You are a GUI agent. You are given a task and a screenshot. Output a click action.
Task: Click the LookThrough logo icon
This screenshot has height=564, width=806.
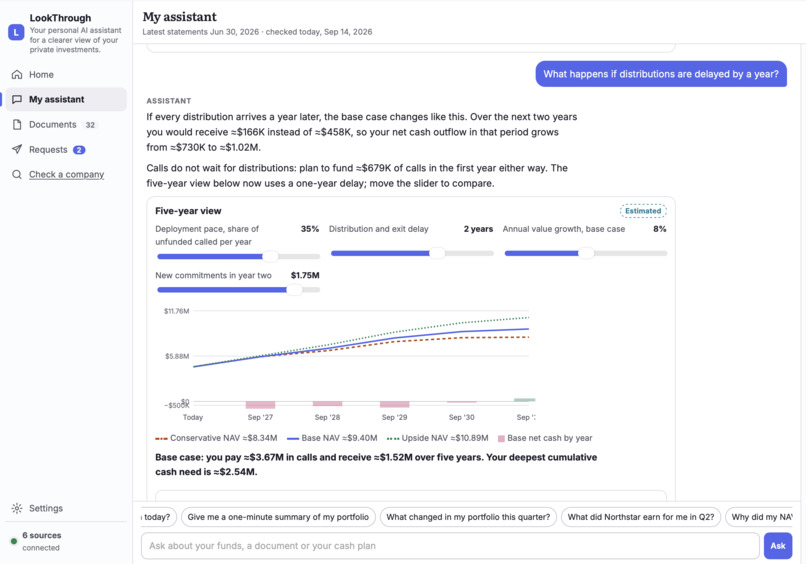16,32
